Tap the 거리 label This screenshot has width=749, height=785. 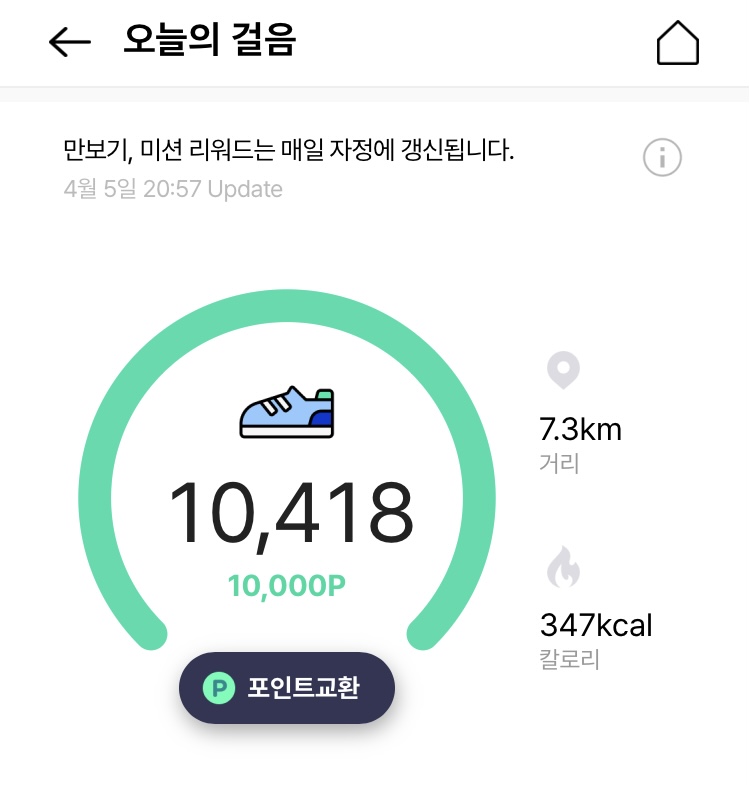tap(559, 463)
